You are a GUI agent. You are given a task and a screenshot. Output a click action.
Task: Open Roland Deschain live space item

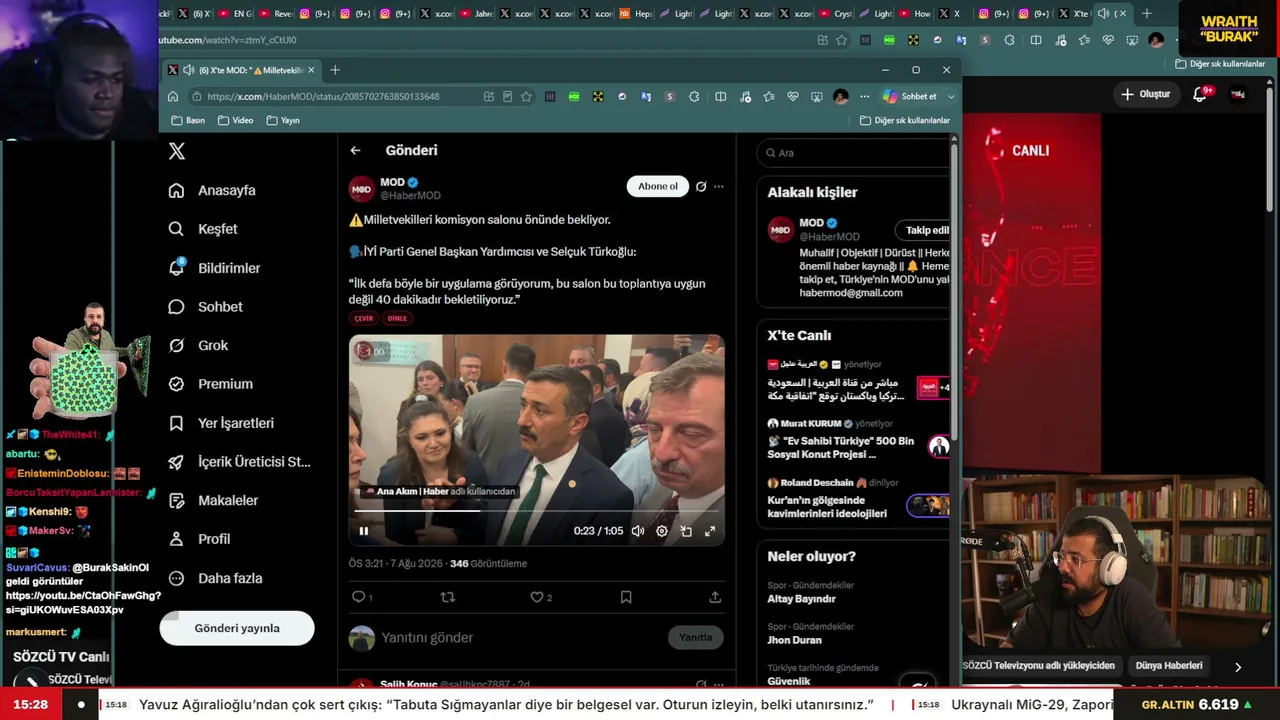(x=852, y=498)
